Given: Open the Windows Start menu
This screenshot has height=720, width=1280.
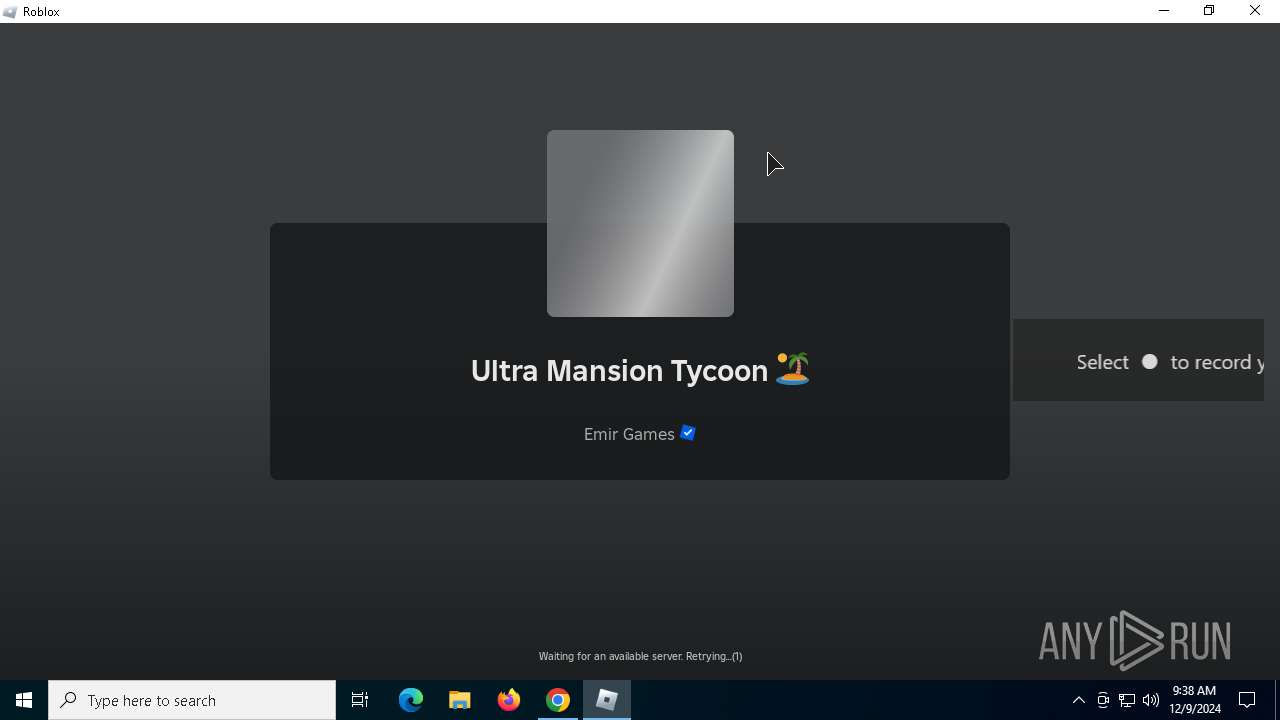Looking at the screenshot, I should (24, 700).
